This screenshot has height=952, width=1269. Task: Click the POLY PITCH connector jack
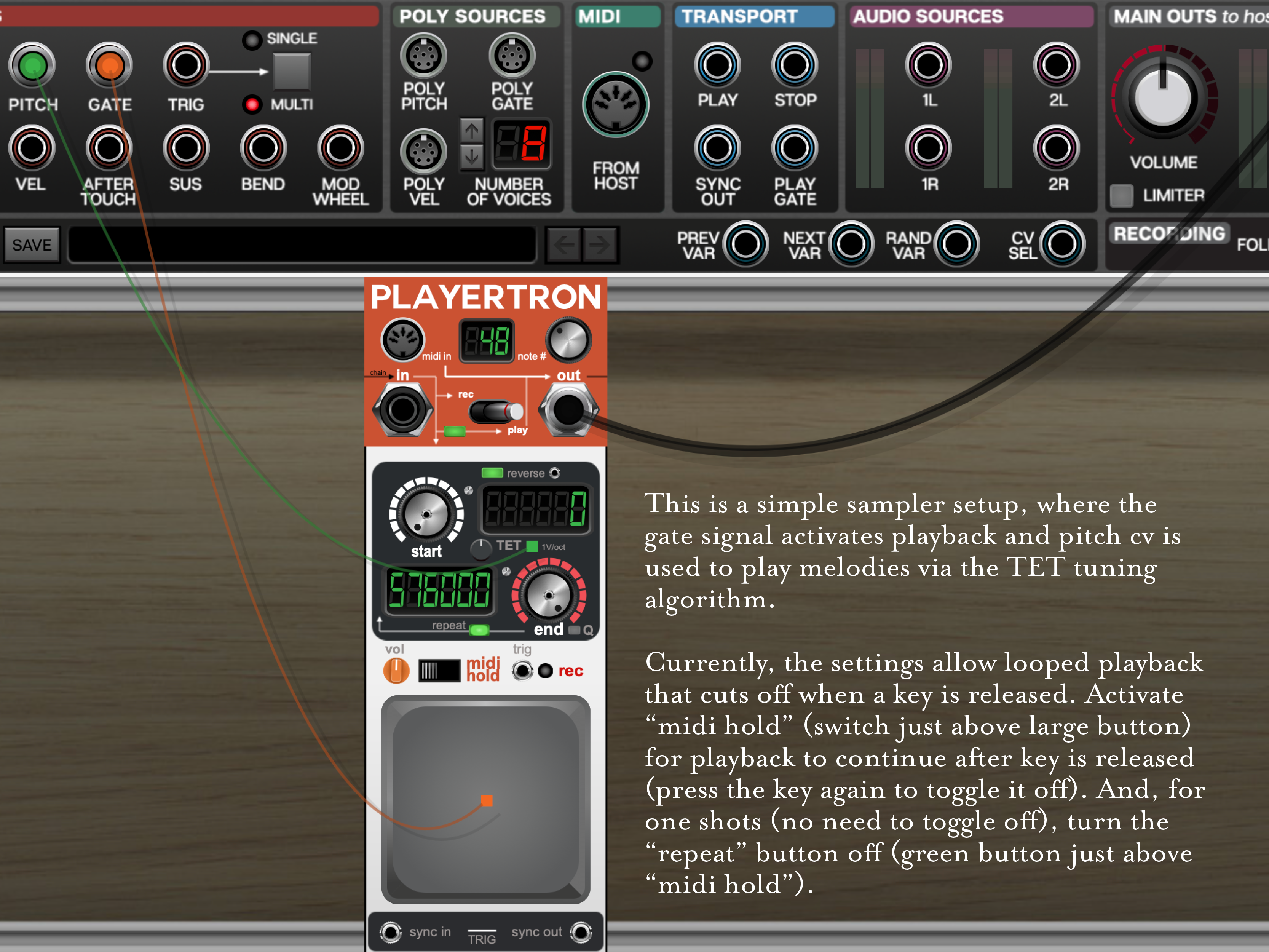click(423, 56)
